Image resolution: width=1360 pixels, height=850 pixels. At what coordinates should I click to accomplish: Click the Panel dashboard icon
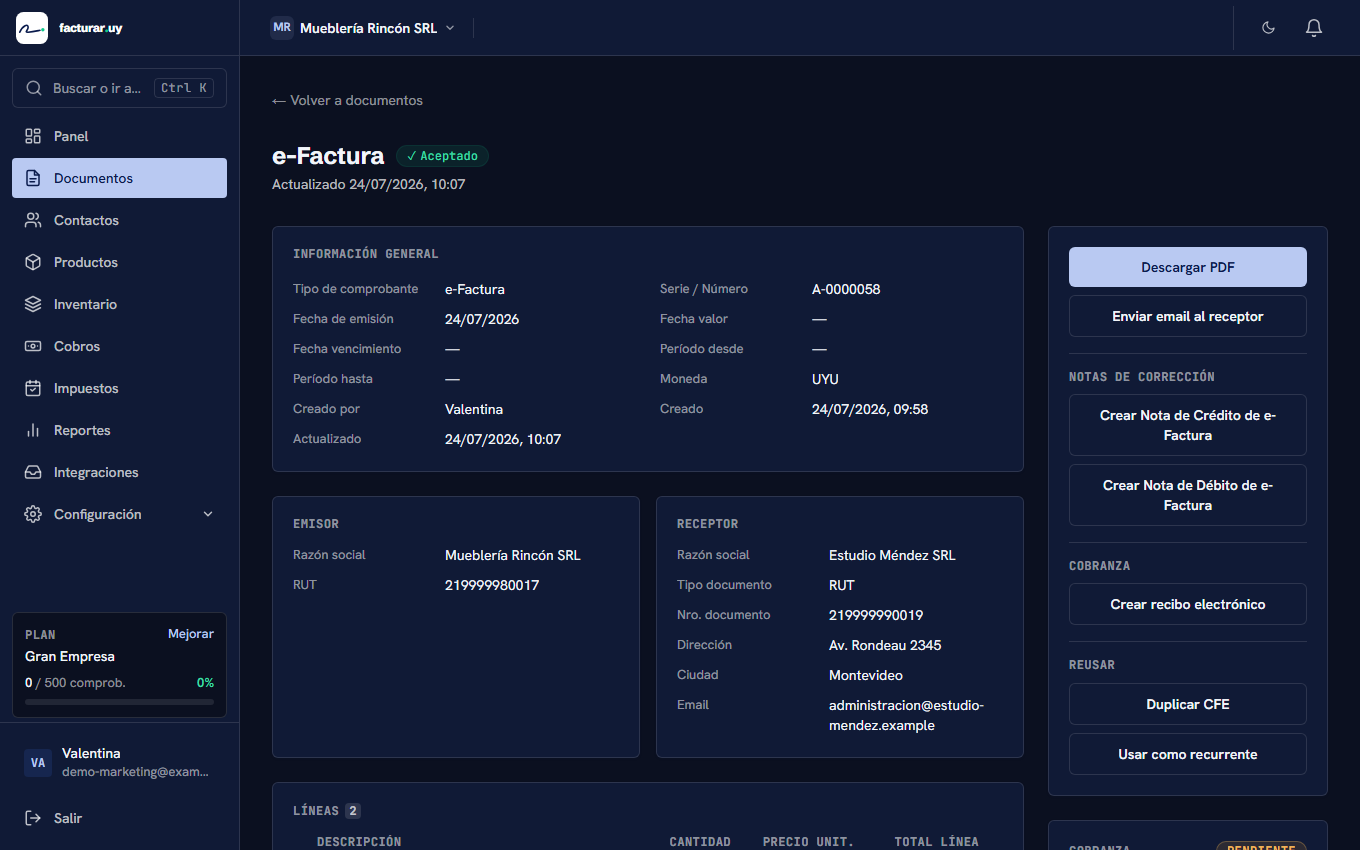tap(33, 136)
